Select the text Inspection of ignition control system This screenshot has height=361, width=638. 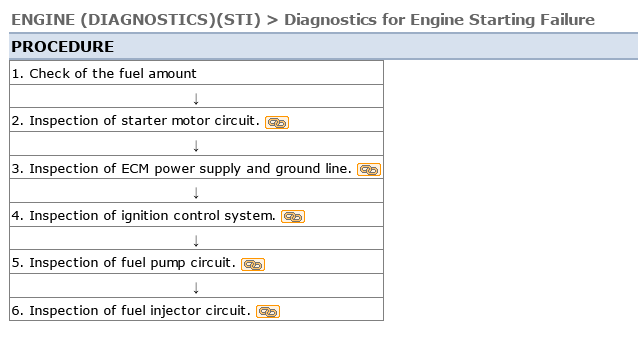(153, 216)
